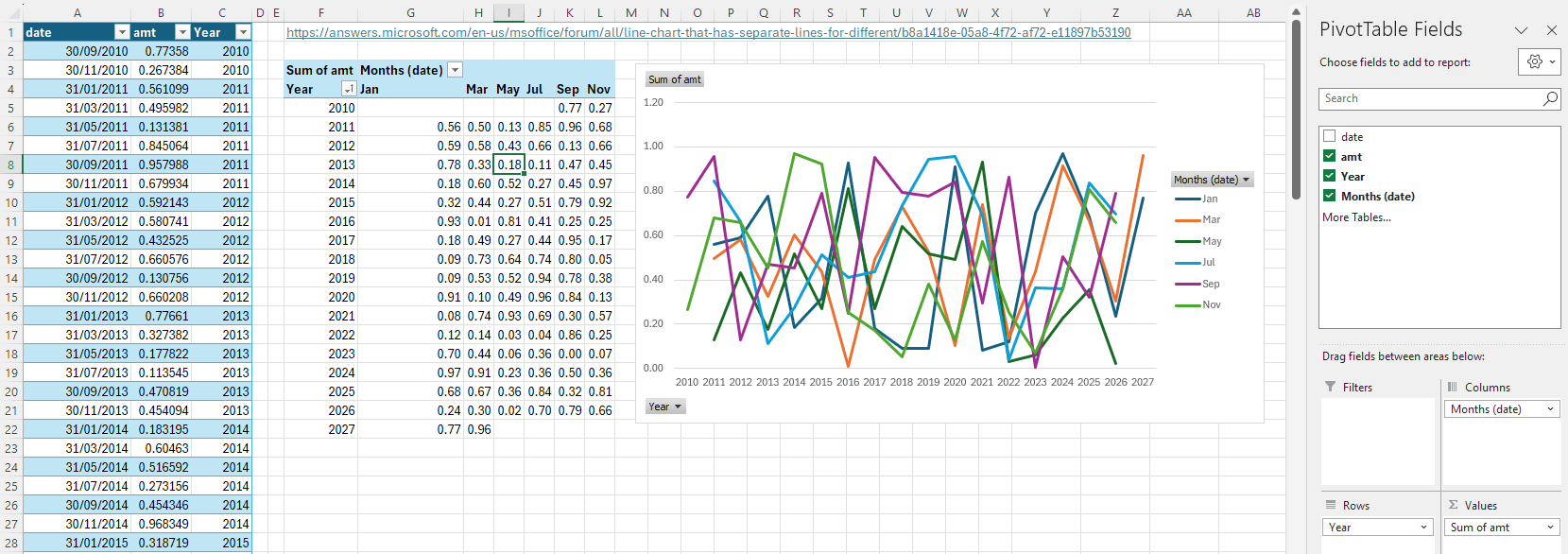This screenshot has height=554, width=1568.
Task: Uncheck the Months (date) field checkbox
Action: (x=1329, y=196)
